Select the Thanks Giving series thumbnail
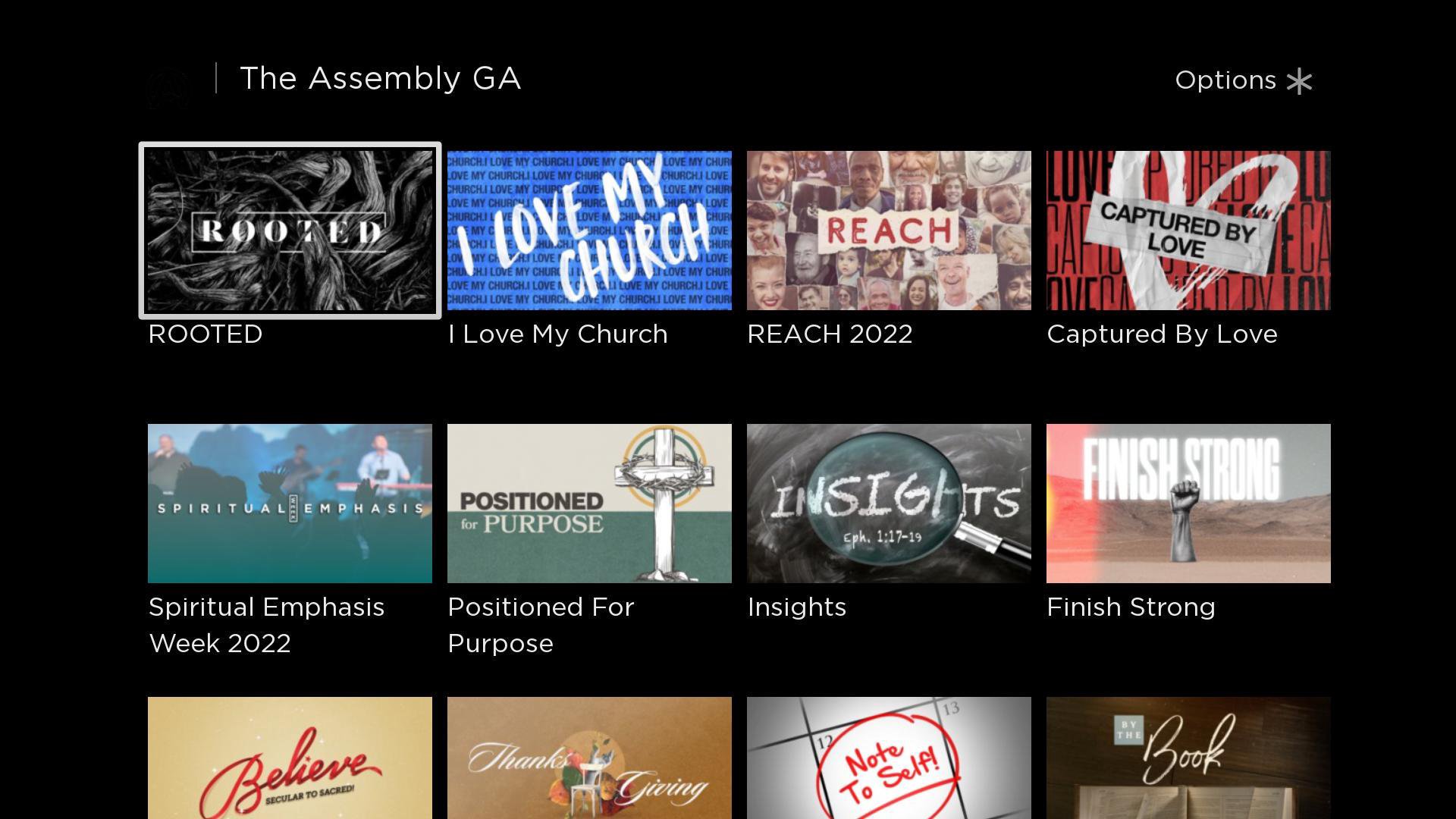Viewport: 1456px width, 819px height. [589, 758]
